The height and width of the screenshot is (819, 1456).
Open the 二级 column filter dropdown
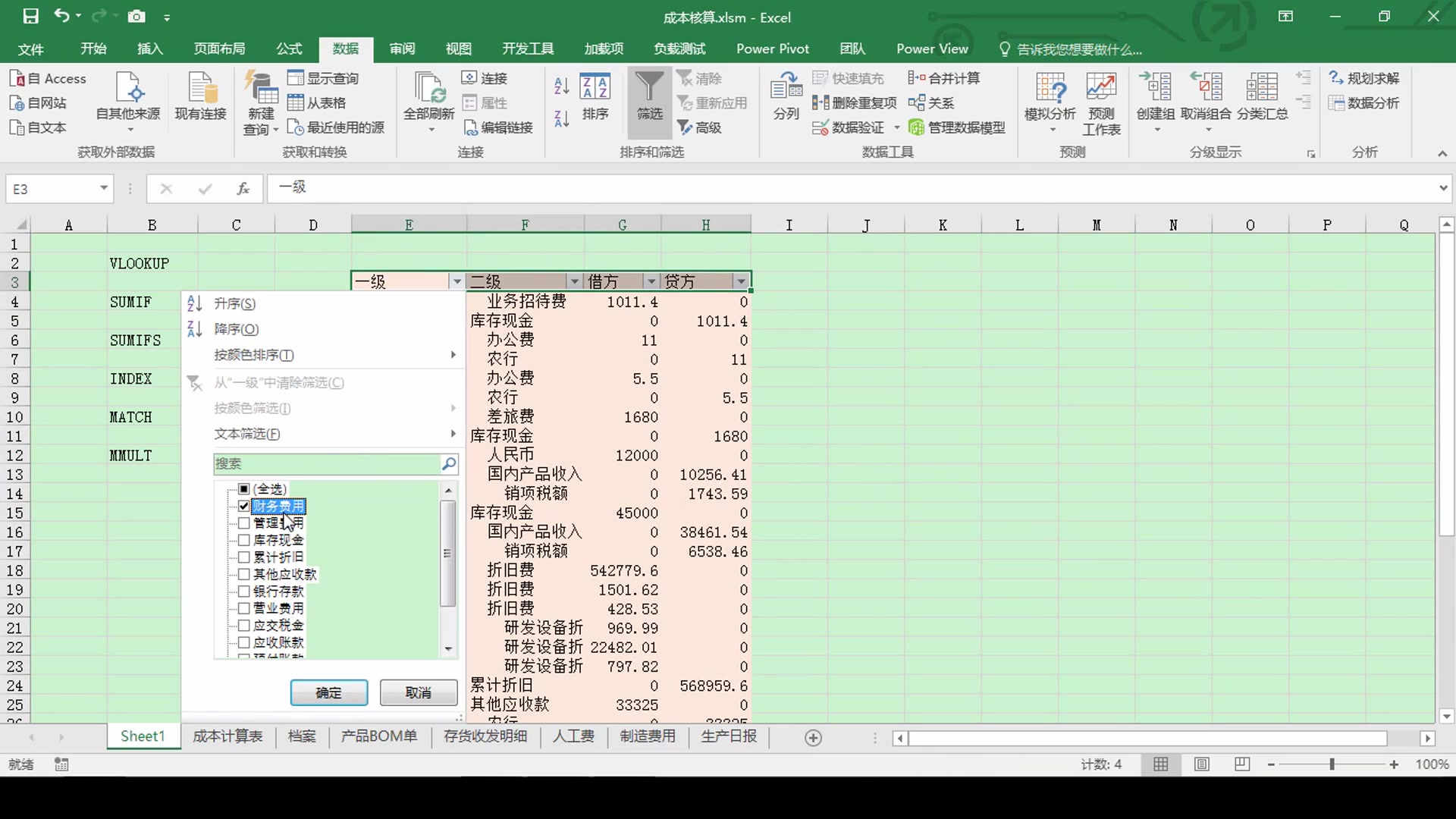click(574, 282)
